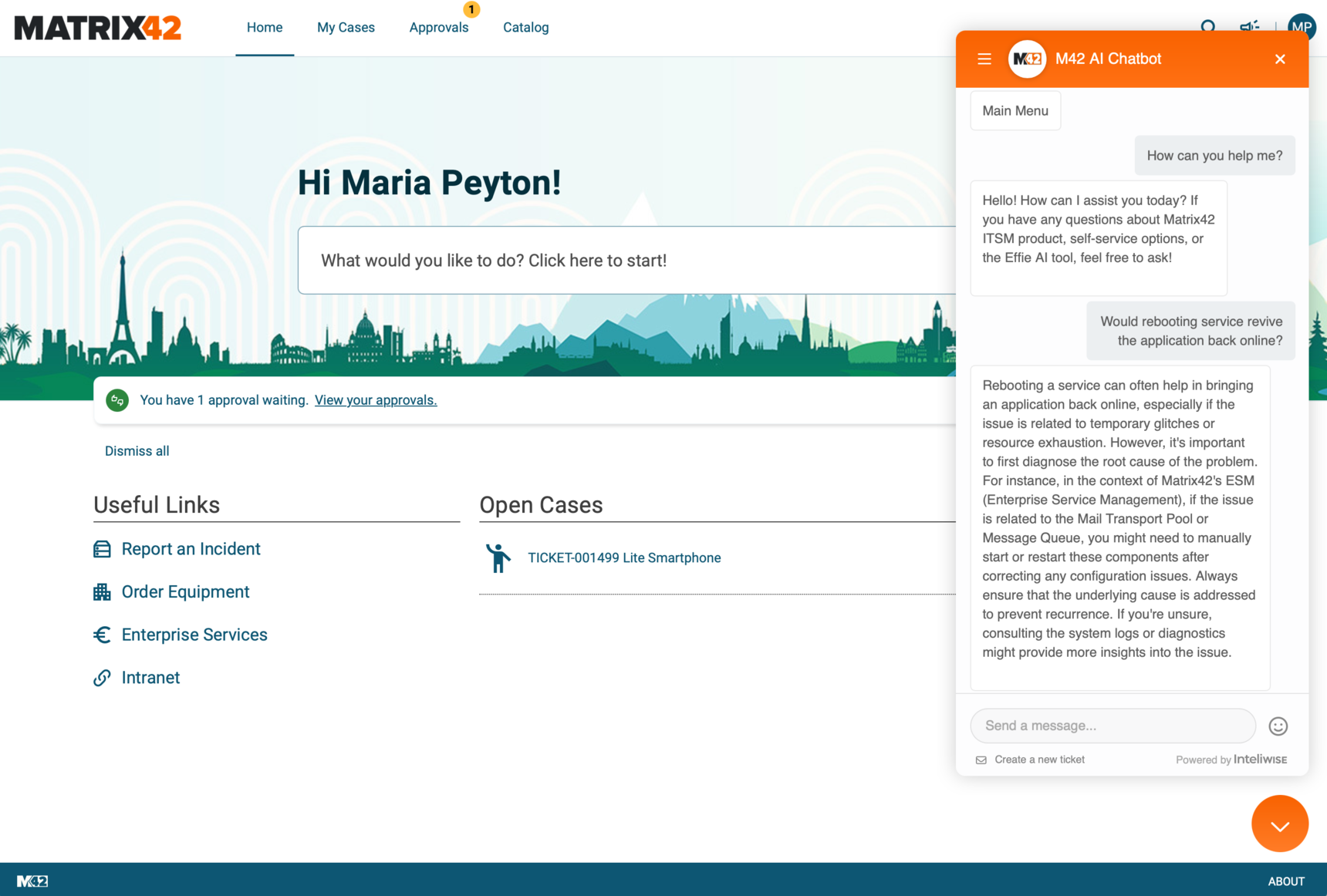The image size is (1327, 896).
Task: Click the Intranet chain-link icon
Action: pos(102,678)
